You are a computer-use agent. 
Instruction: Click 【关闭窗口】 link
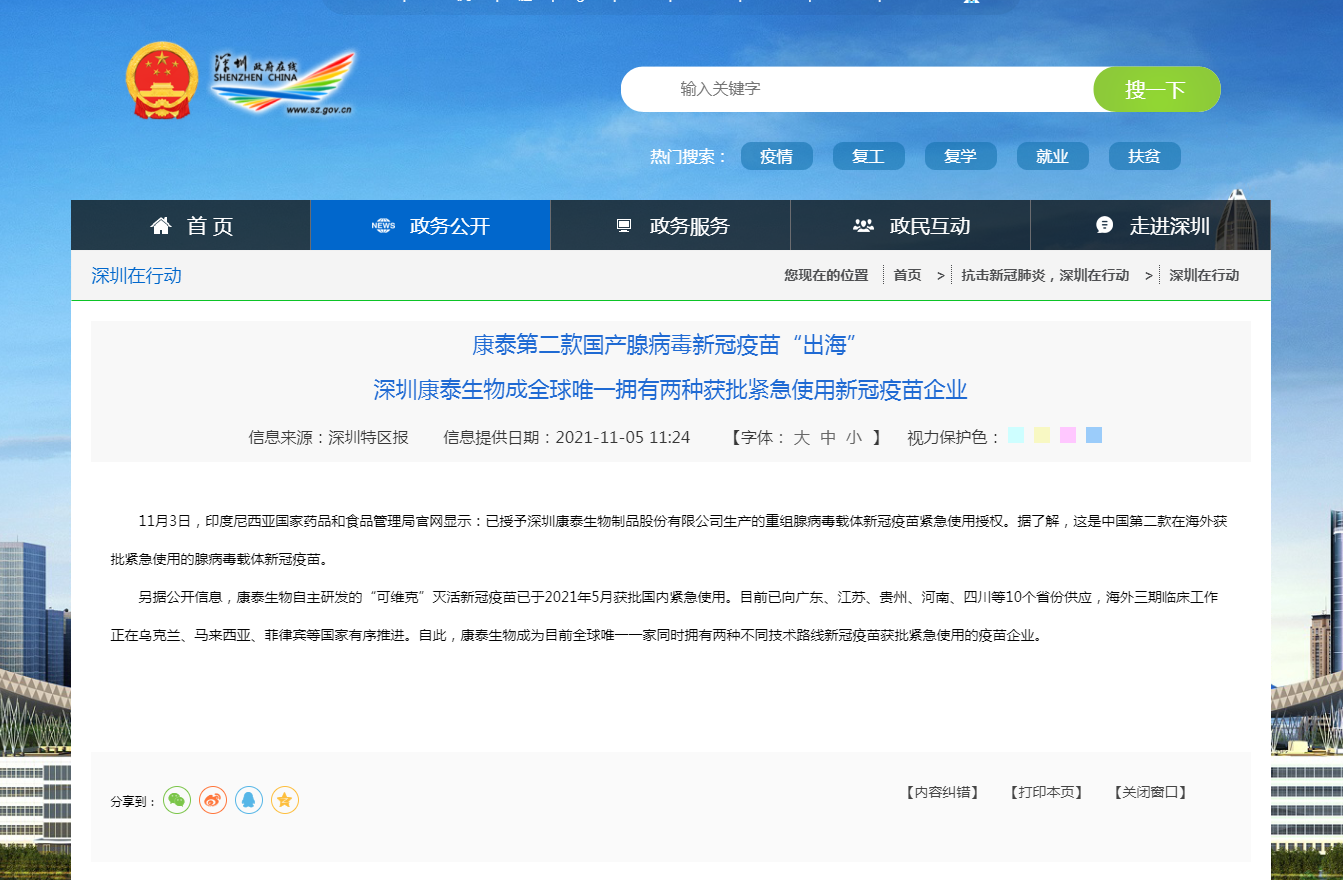[x=1150, y=792]
